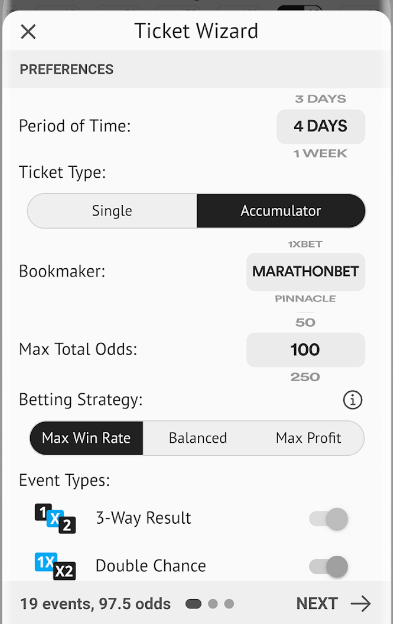Click the 3-Way Result 1X2 icon

pos(55,518)
